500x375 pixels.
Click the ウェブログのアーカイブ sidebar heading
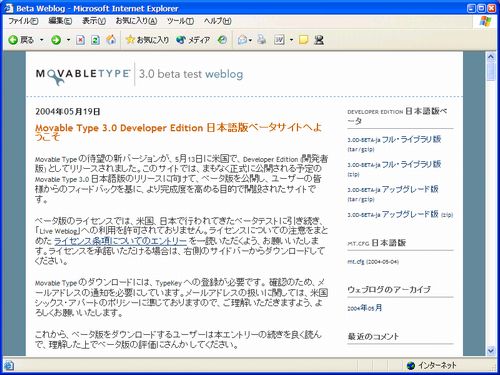[389, 289]
